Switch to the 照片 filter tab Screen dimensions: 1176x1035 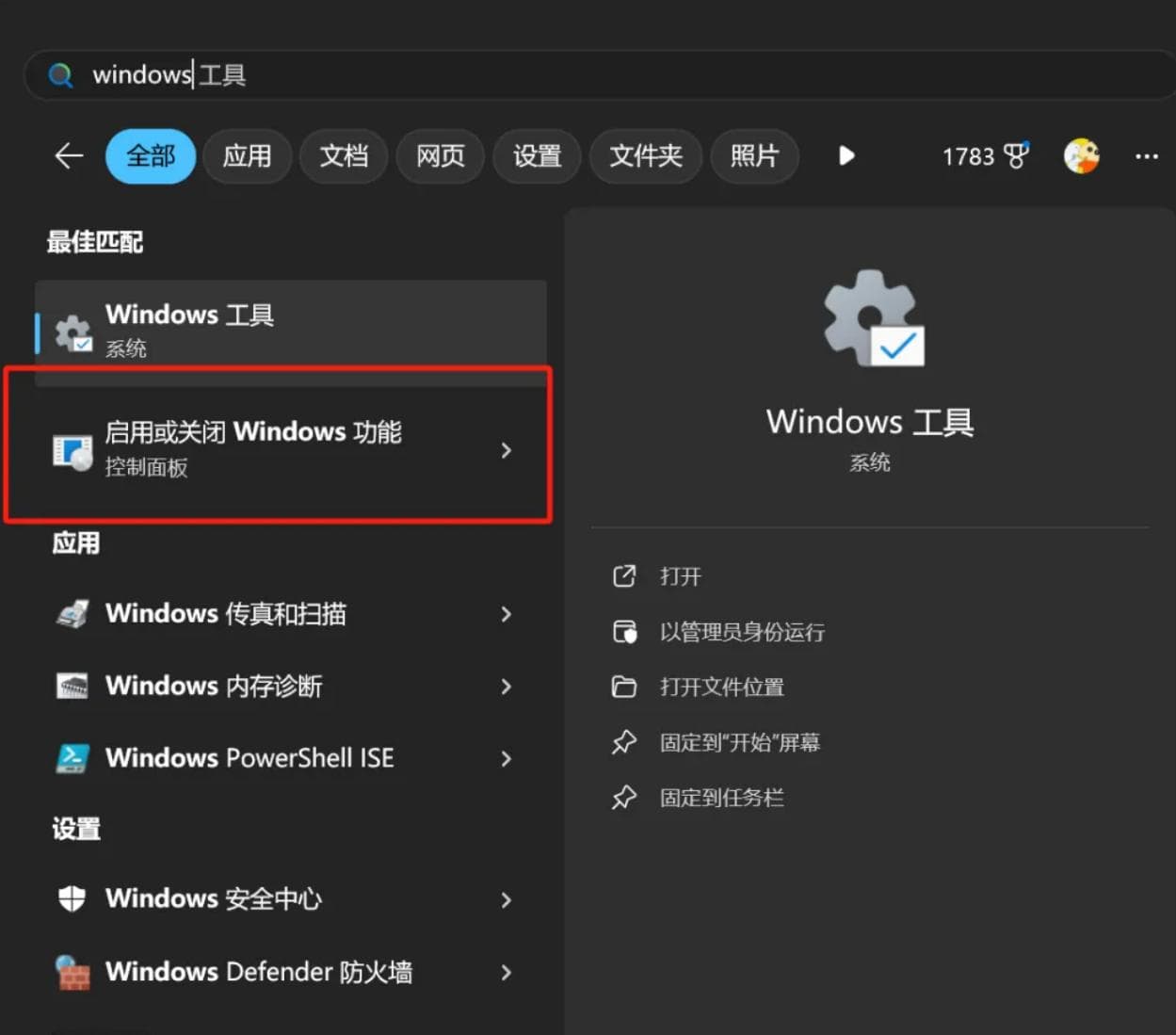[754, 156]
